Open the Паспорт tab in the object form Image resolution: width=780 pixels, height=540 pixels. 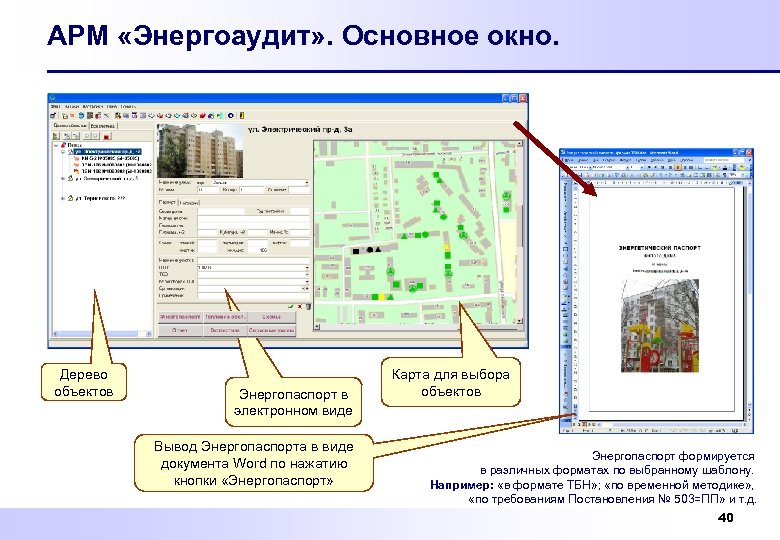point(167,202)
